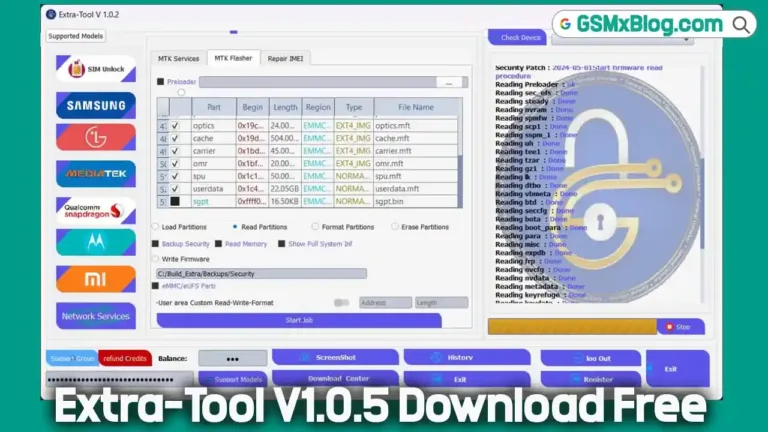Select the sgpt.bin file name cell

point(416,201)
